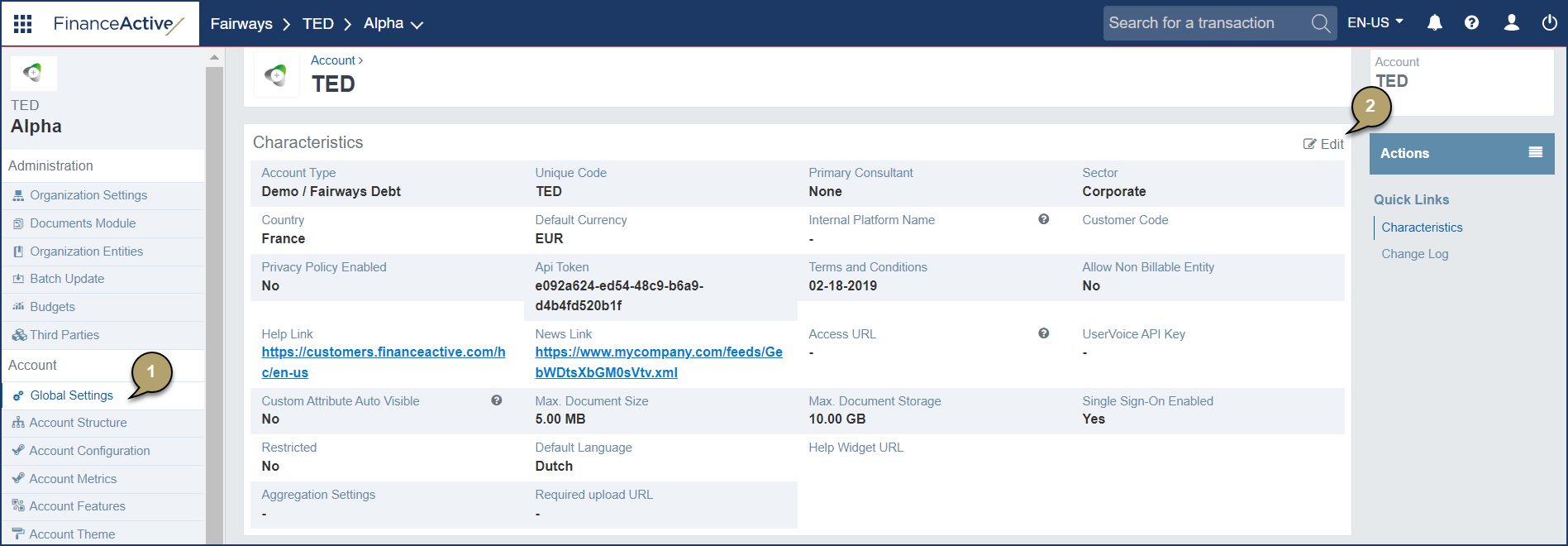Click the Account breadcrumb link above TED

click(x=333, y=60)
